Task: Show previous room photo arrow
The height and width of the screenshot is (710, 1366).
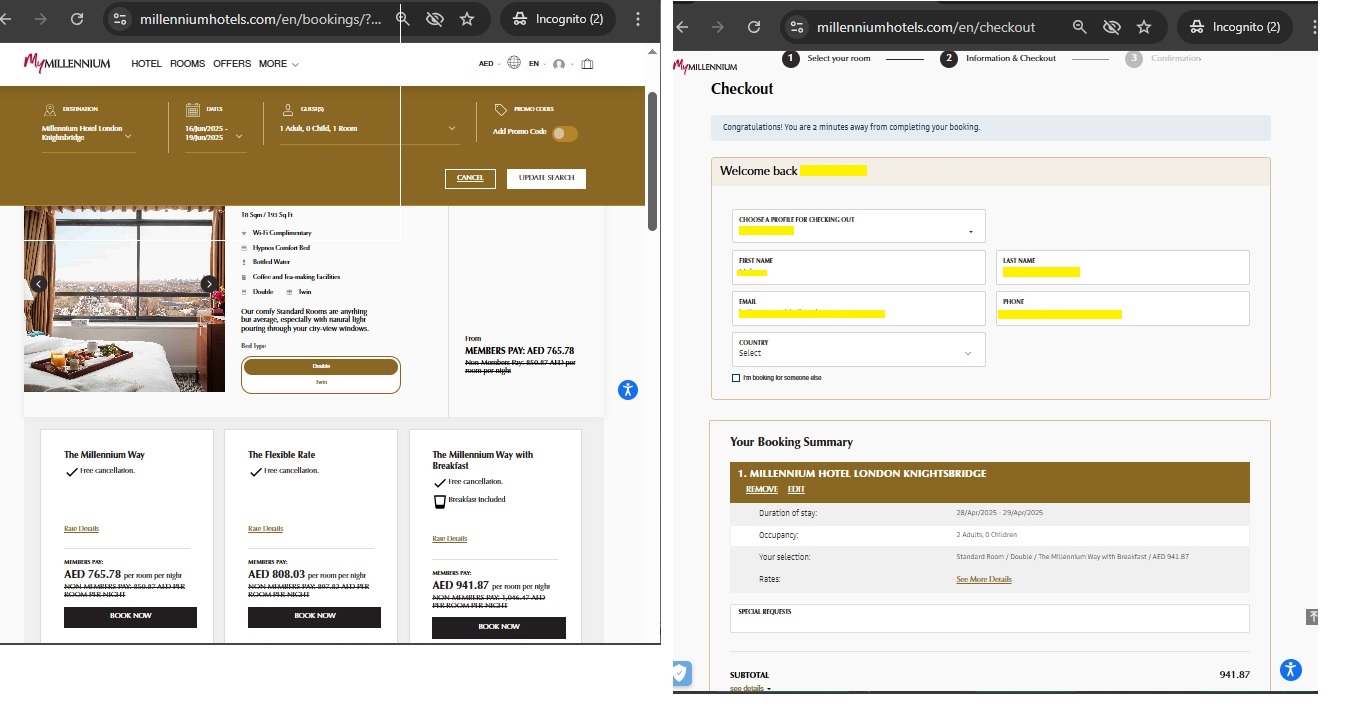Action: coord(38,284)
